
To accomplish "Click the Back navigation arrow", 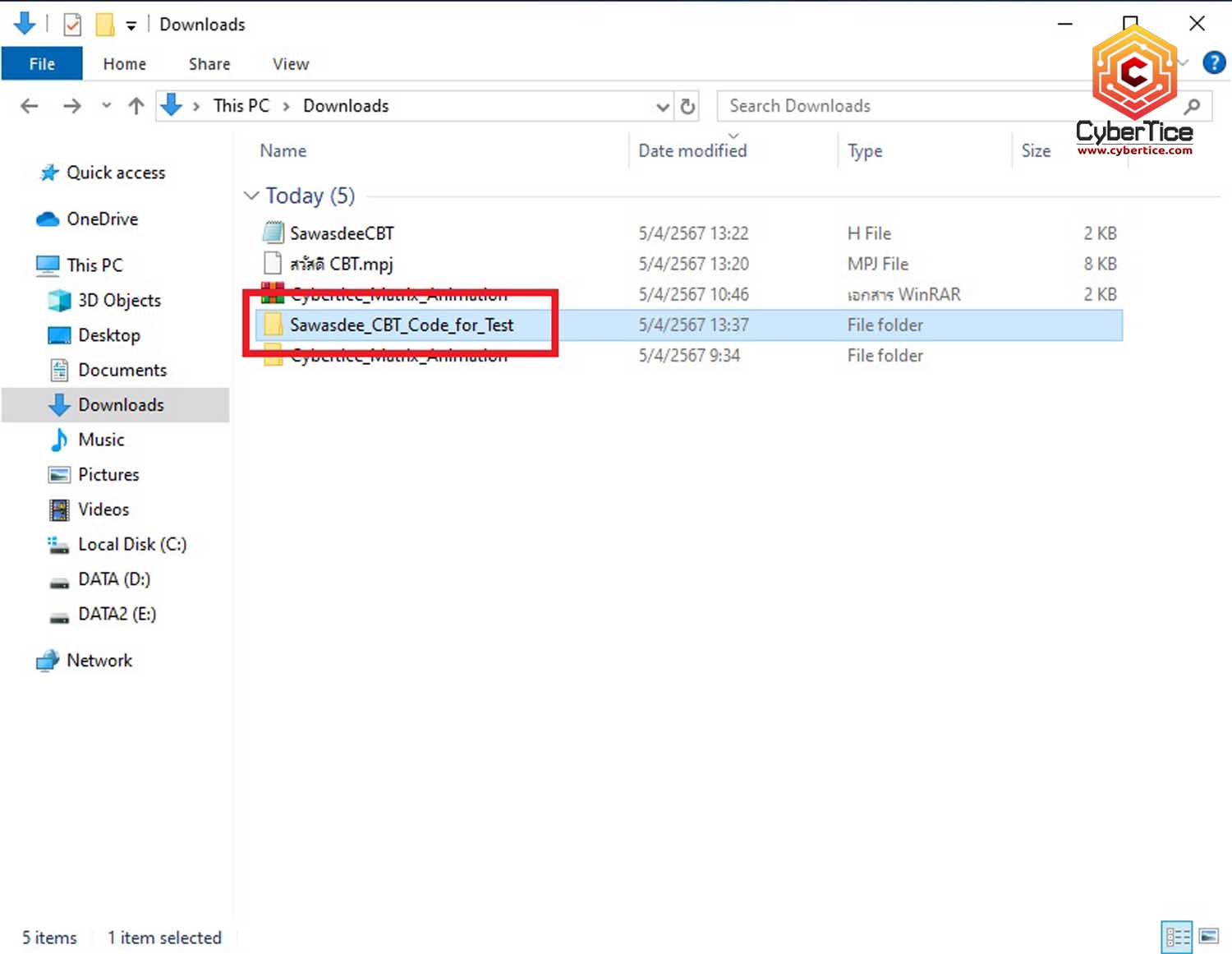I will (x=30, y=106).
